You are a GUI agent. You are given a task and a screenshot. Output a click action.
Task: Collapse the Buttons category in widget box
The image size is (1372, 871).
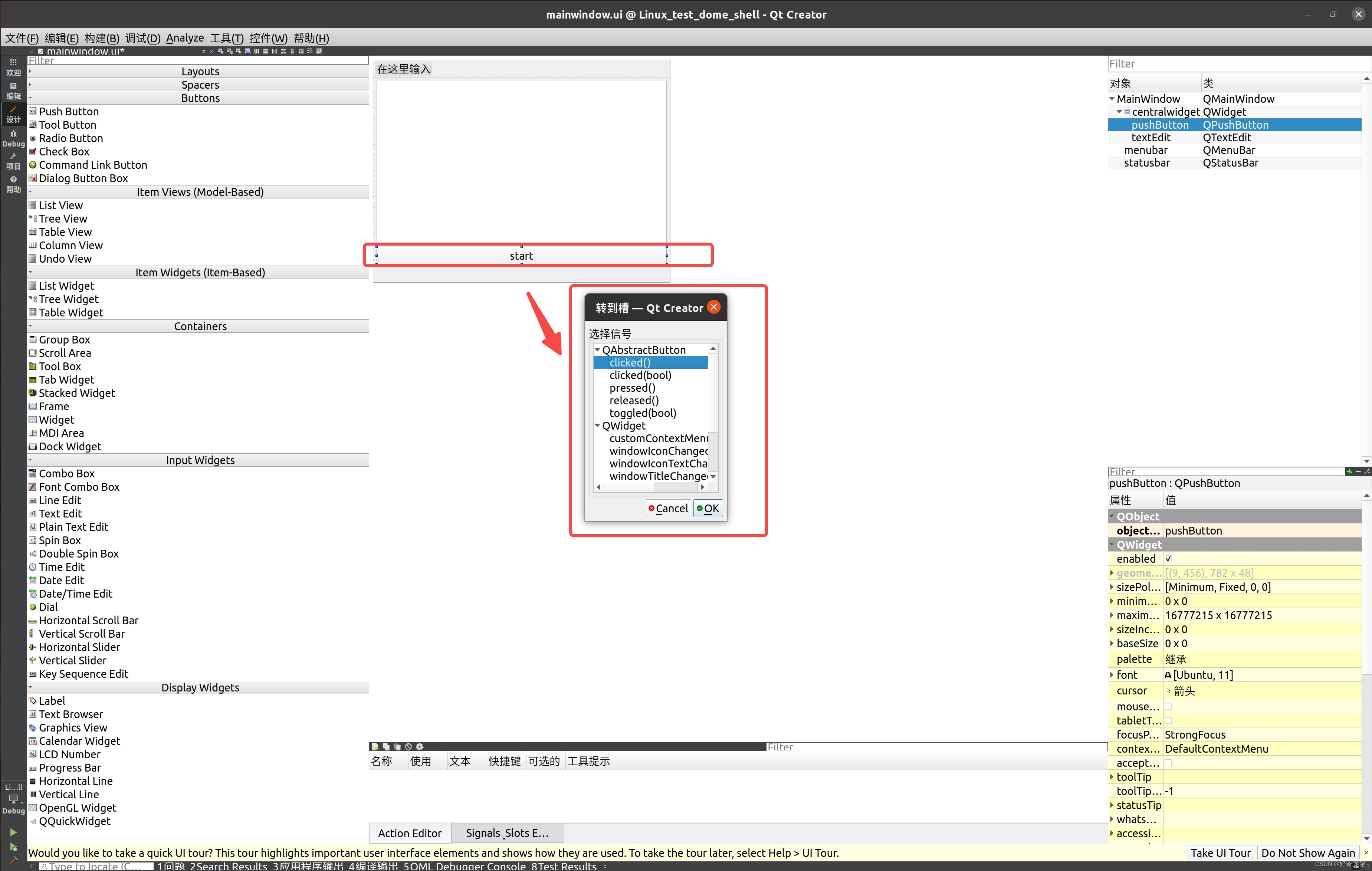(198, 98)
